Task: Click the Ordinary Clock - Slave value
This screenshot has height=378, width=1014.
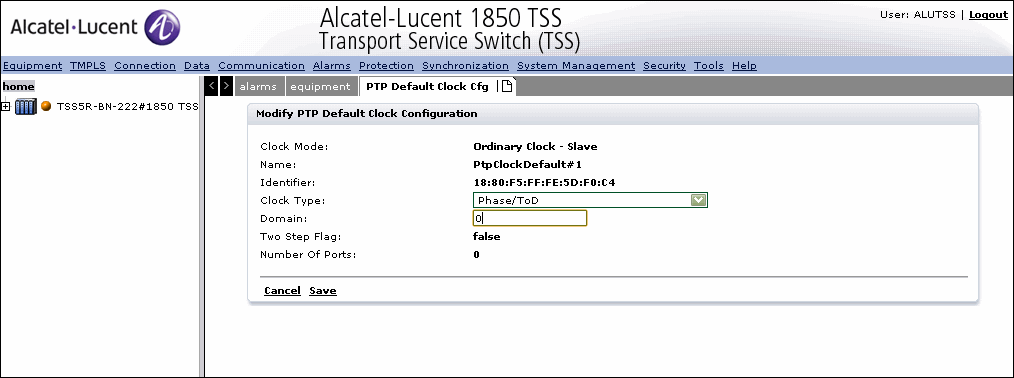Action: click(535, 146)
